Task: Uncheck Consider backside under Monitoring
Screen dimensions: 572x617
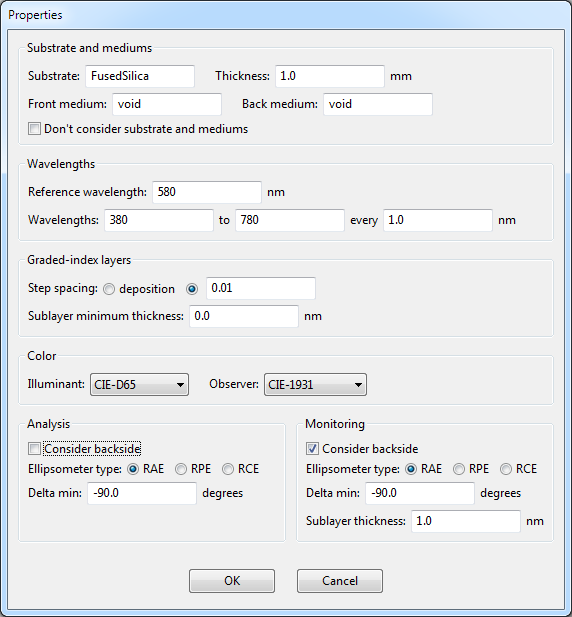Action: point(312,449)
